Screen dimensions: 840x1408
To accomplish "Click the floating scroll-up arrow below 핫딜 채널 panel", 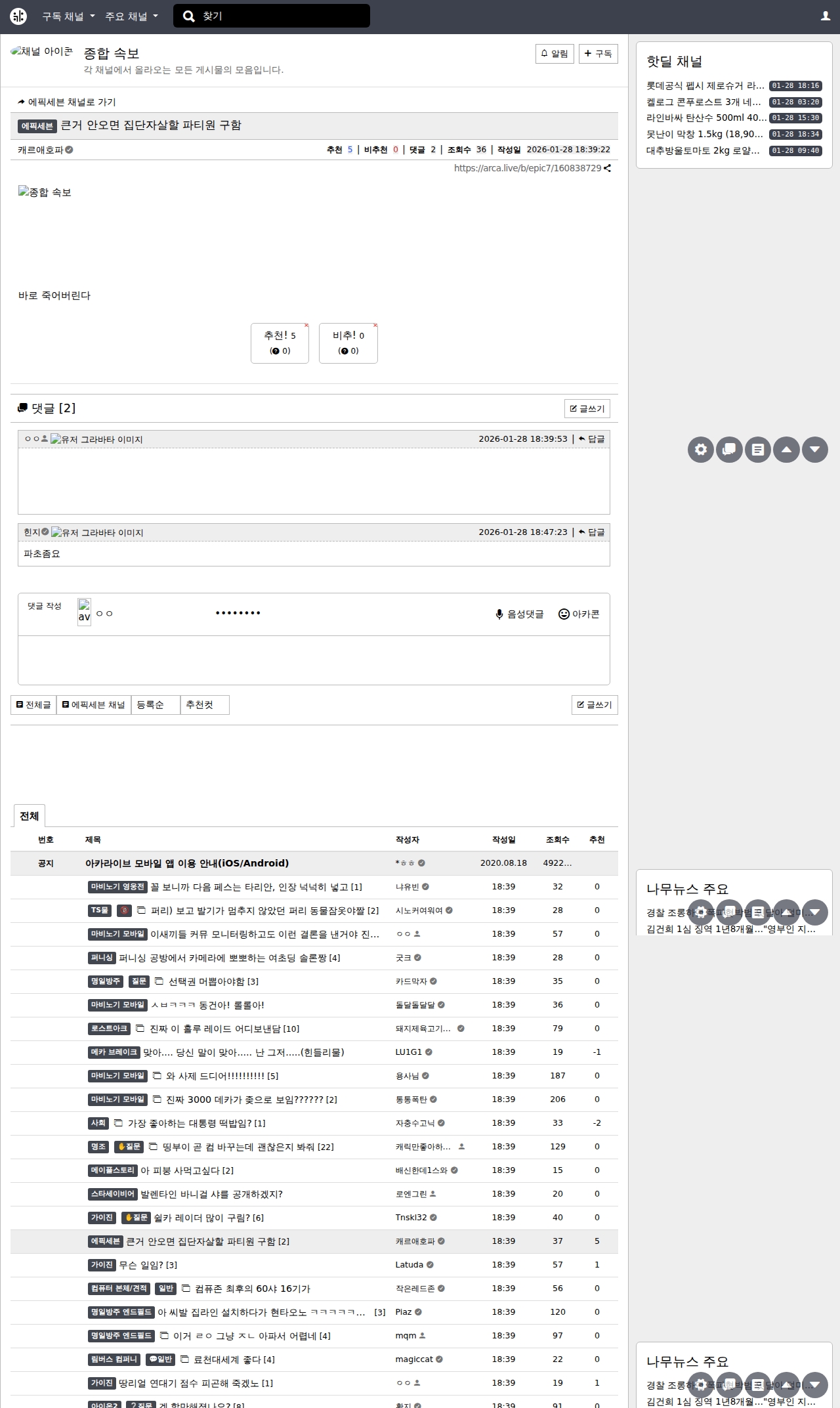I will (x=786, y=450).
